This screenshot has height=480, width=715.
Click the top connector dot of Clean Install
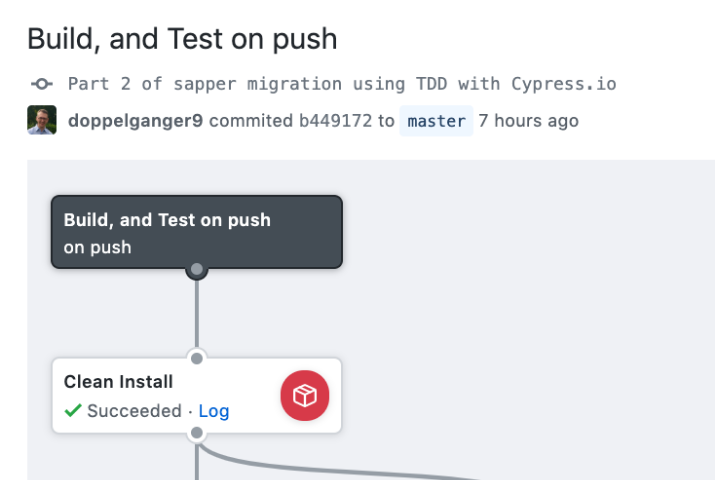197,358
